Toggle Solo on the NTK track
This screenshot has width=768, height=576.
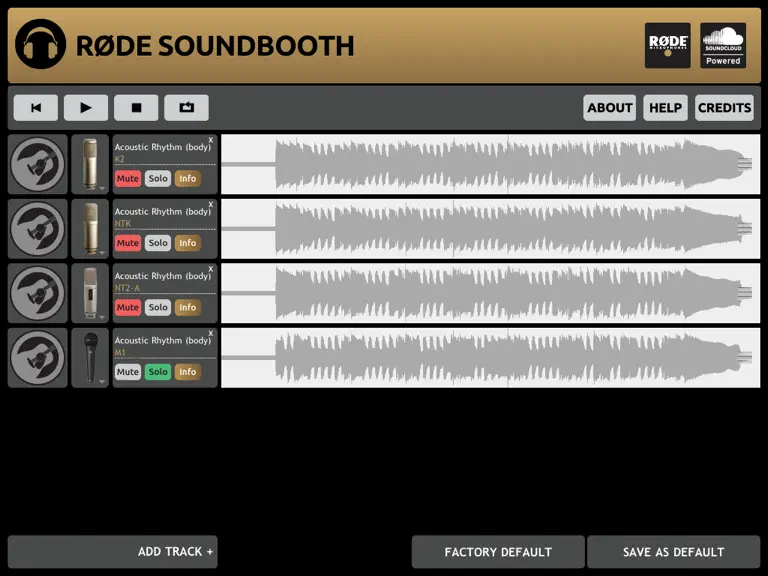tap(158, 243)
